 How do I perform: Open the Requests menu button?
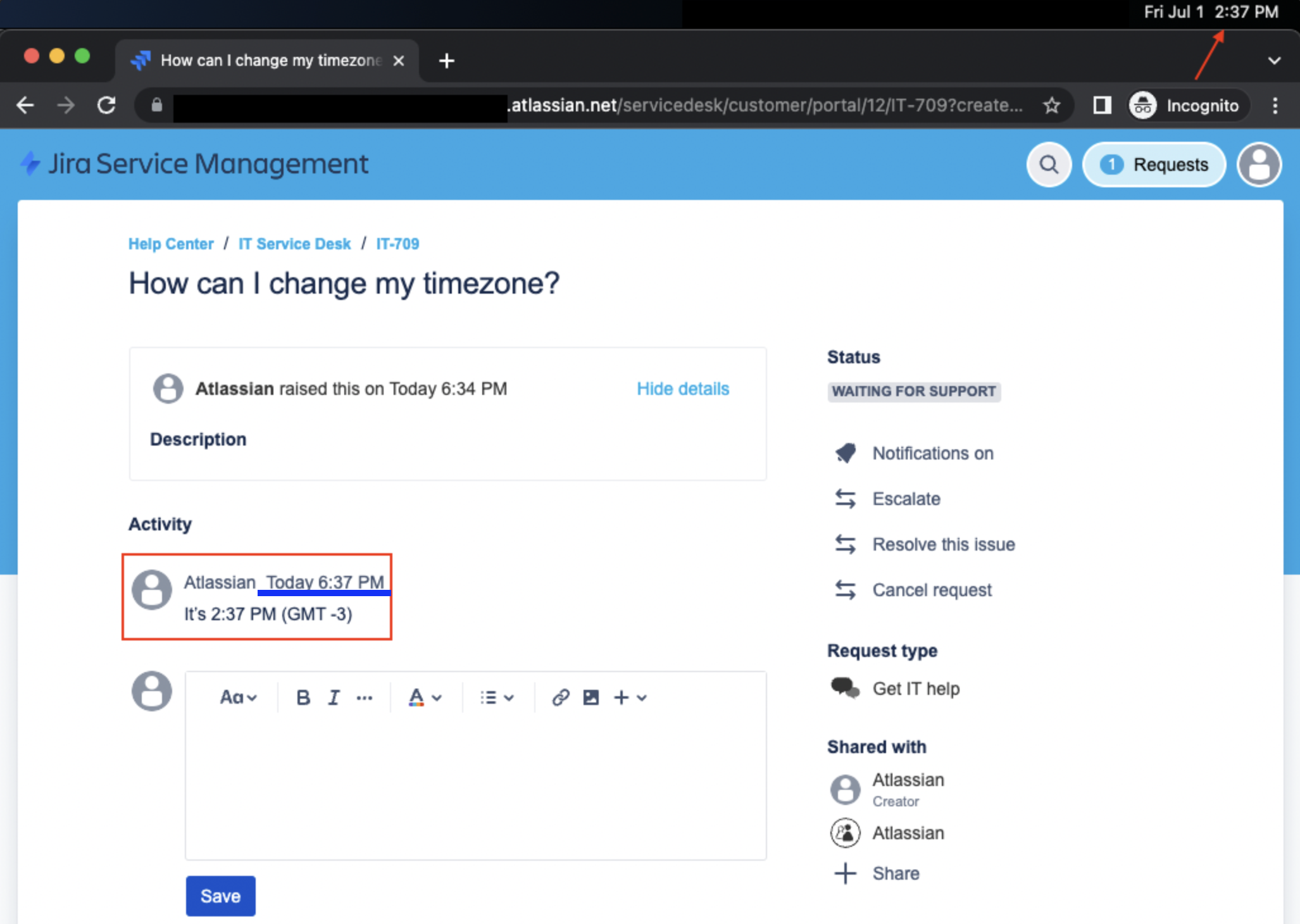(1154, 165)
